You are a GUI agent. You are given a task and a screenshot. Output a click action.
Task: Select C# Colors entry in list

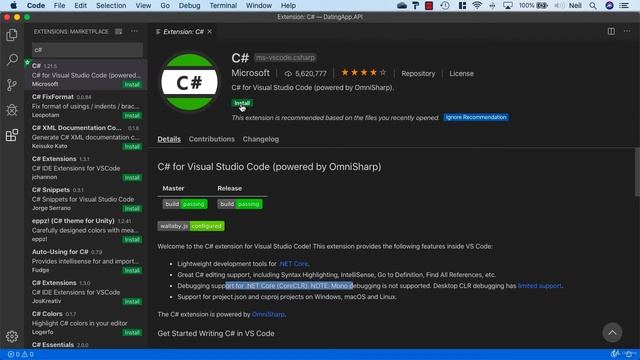(x=86, y=322)
